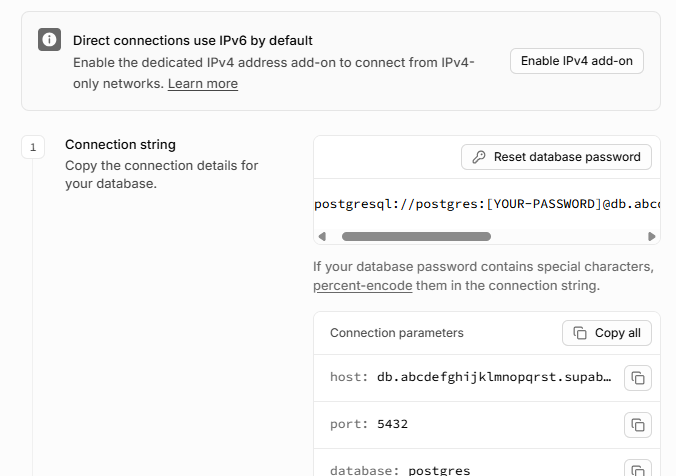676x476 pixels.
Task: Select the postgresql connection string text
Action: pos(487,204)
